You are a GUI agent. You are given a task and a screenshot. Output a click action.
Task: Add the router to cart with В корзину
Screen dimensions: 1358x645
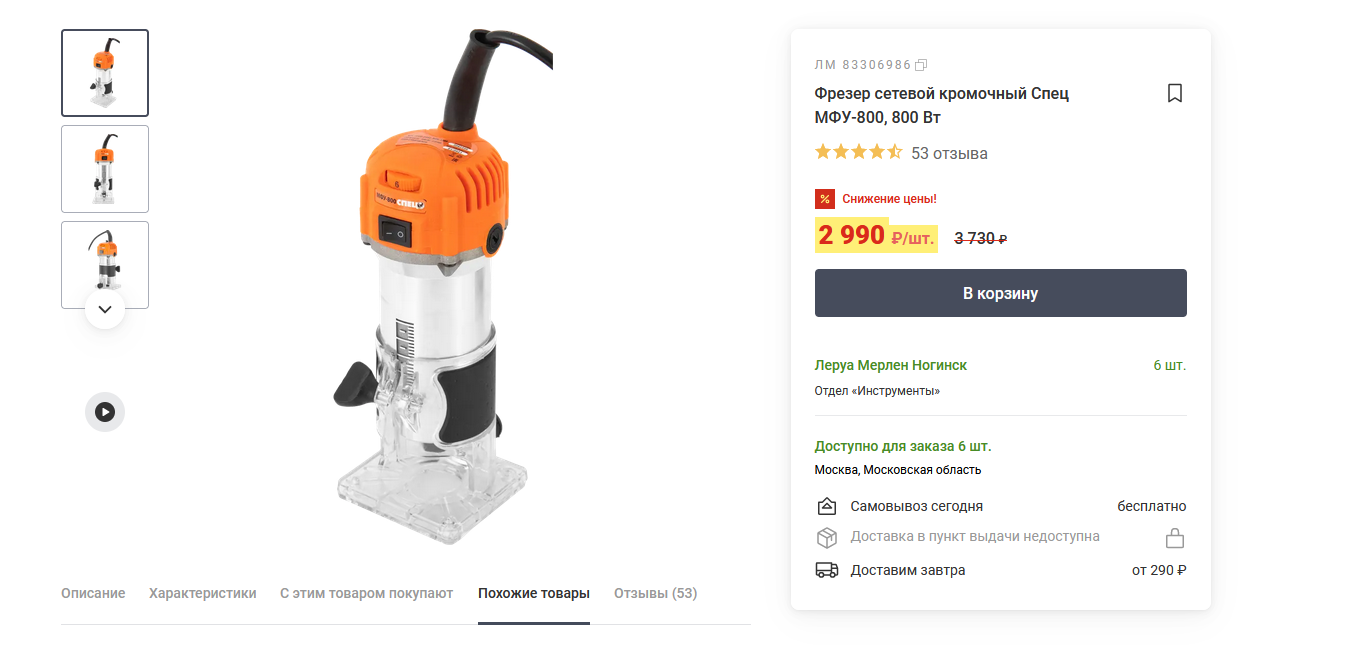[x=1001, y=293]
